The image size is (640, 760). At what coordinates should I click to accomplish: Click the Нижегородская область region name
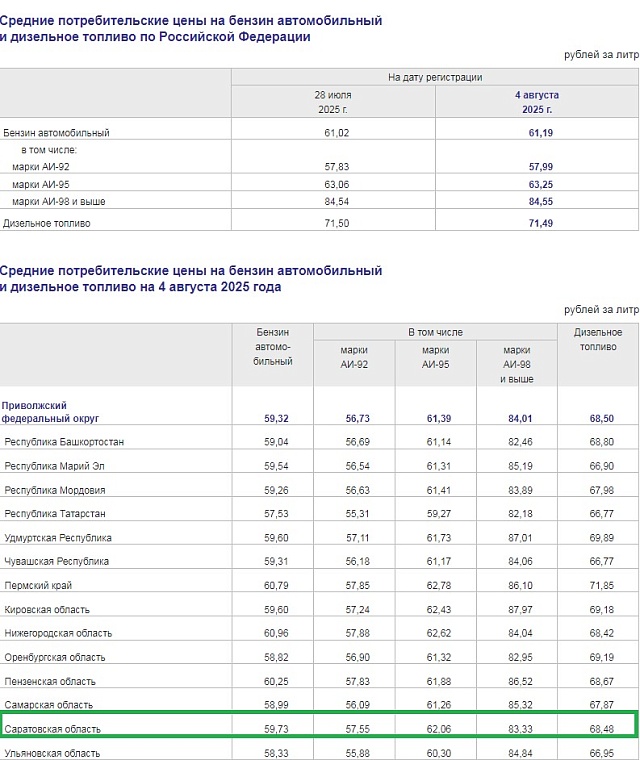pos(58,633)
